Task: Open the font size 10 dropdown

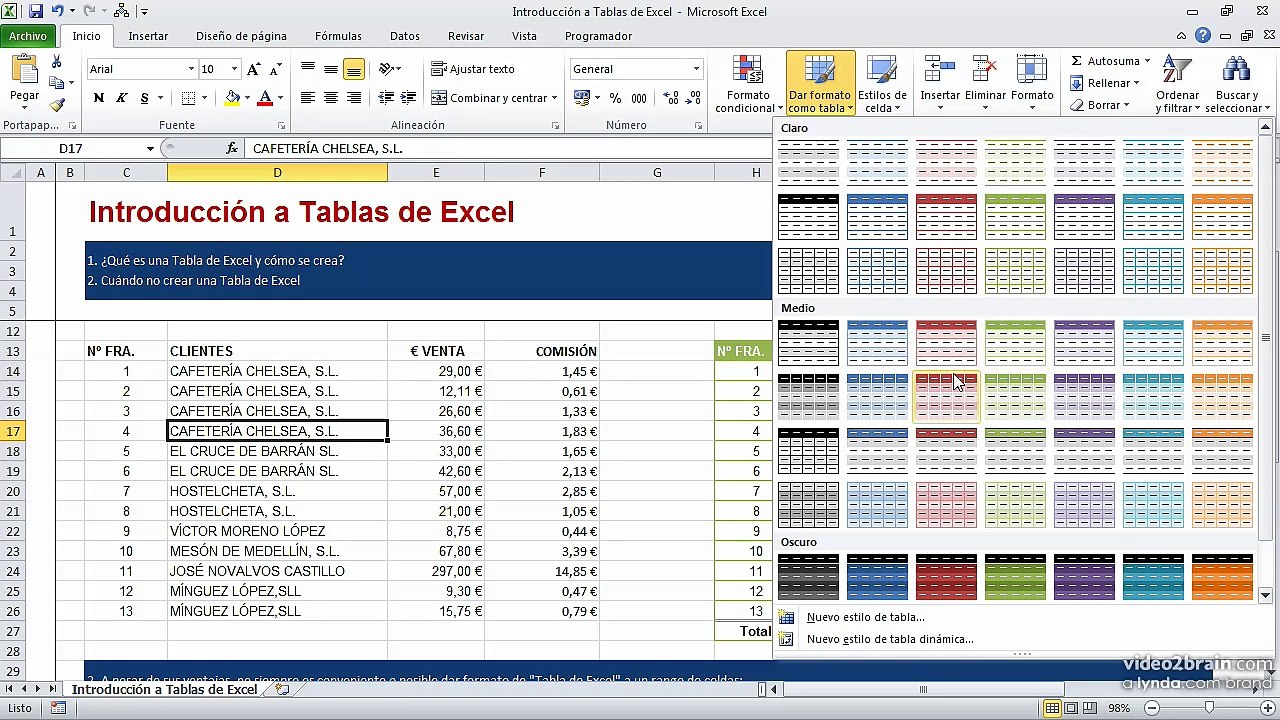Action: (235, 69)
